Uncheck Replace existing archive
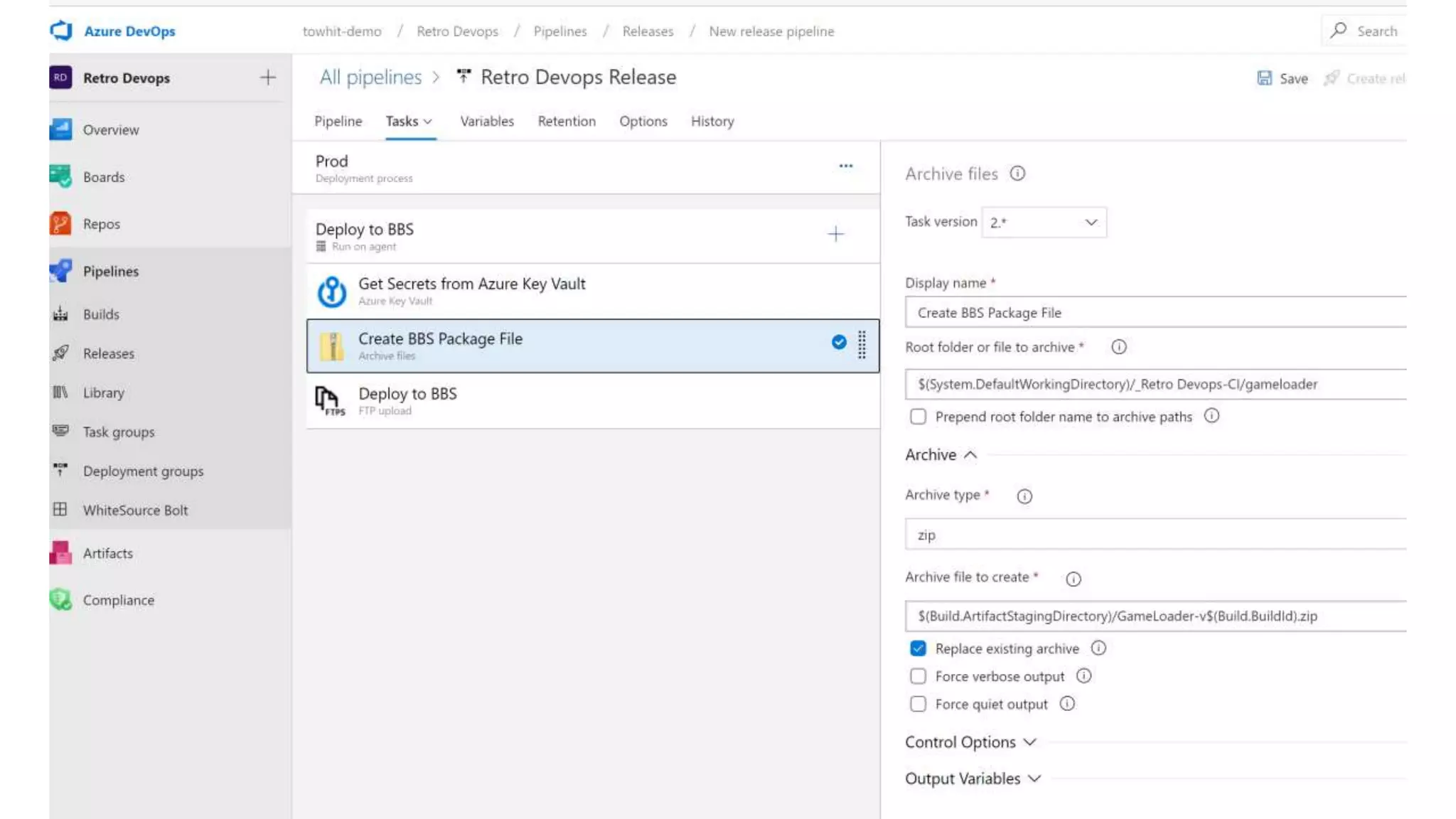This screenshot has width=1456, height=819. [x=918, y=648]
